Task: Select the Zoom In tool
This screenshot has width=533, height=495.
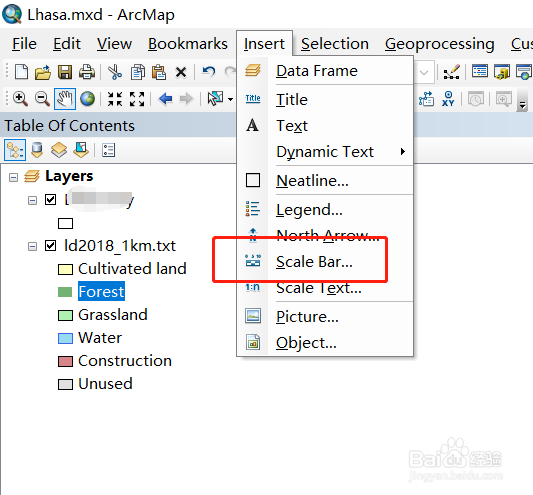Action: [20, 99]
